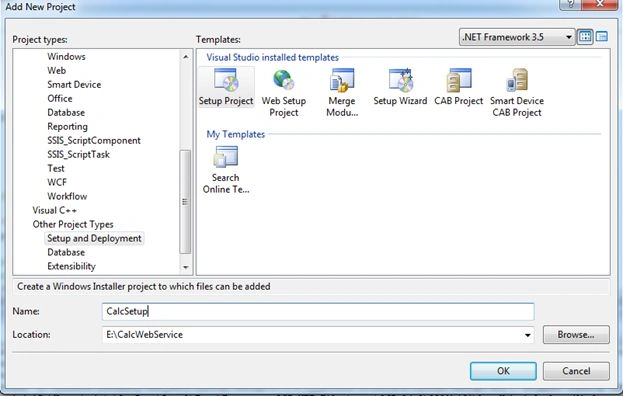Viewport: 623px width, 396px height.
Task: Select SSIS_ScriptComponent project type
Action: [x=94, y=141]
